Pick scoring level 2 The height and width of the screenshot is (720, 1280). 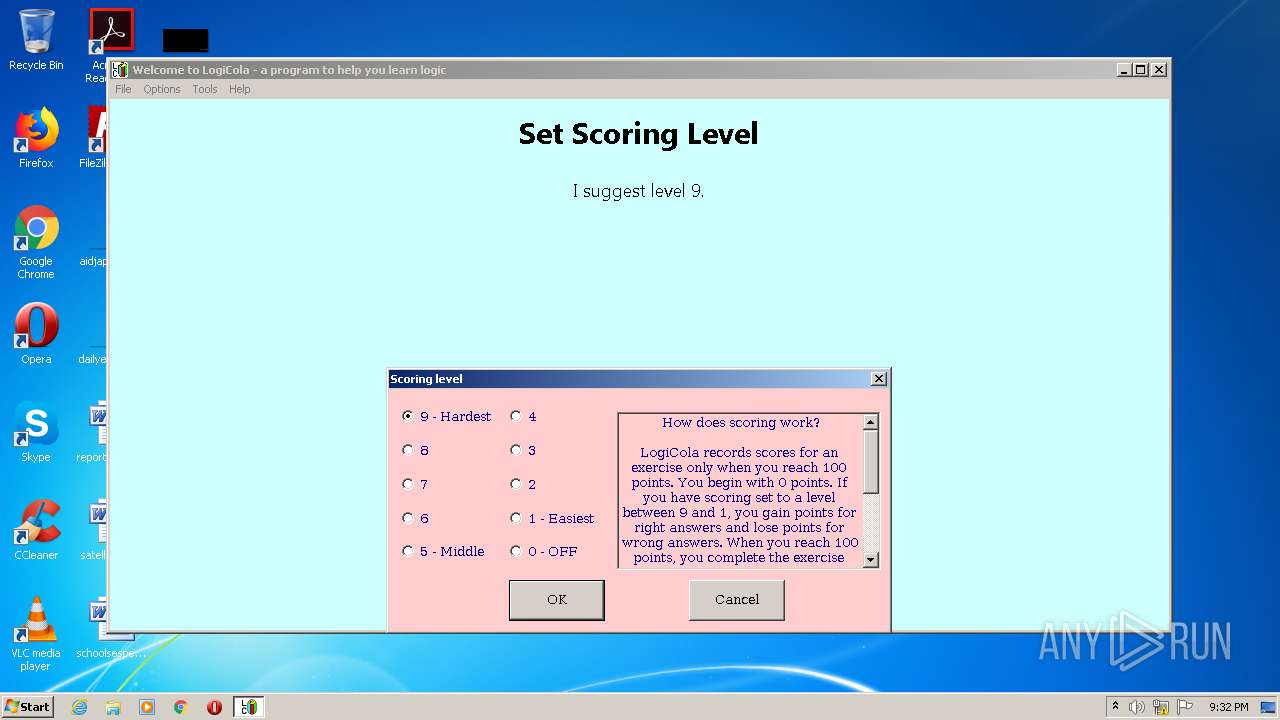(524, 484)
